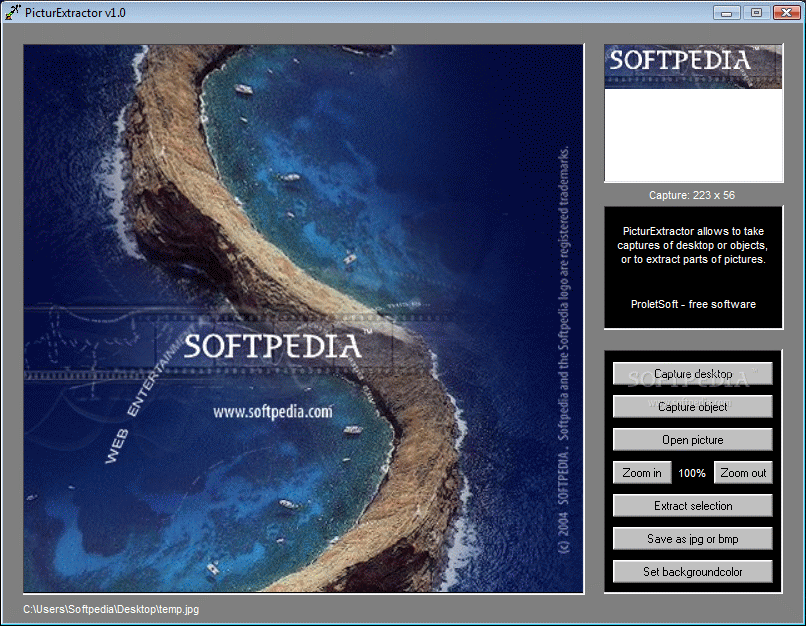This screenshot has width=806, height=626.
Task: Select the captured Softpedia preview thumbnail
Action: click(x=693, y=67)
